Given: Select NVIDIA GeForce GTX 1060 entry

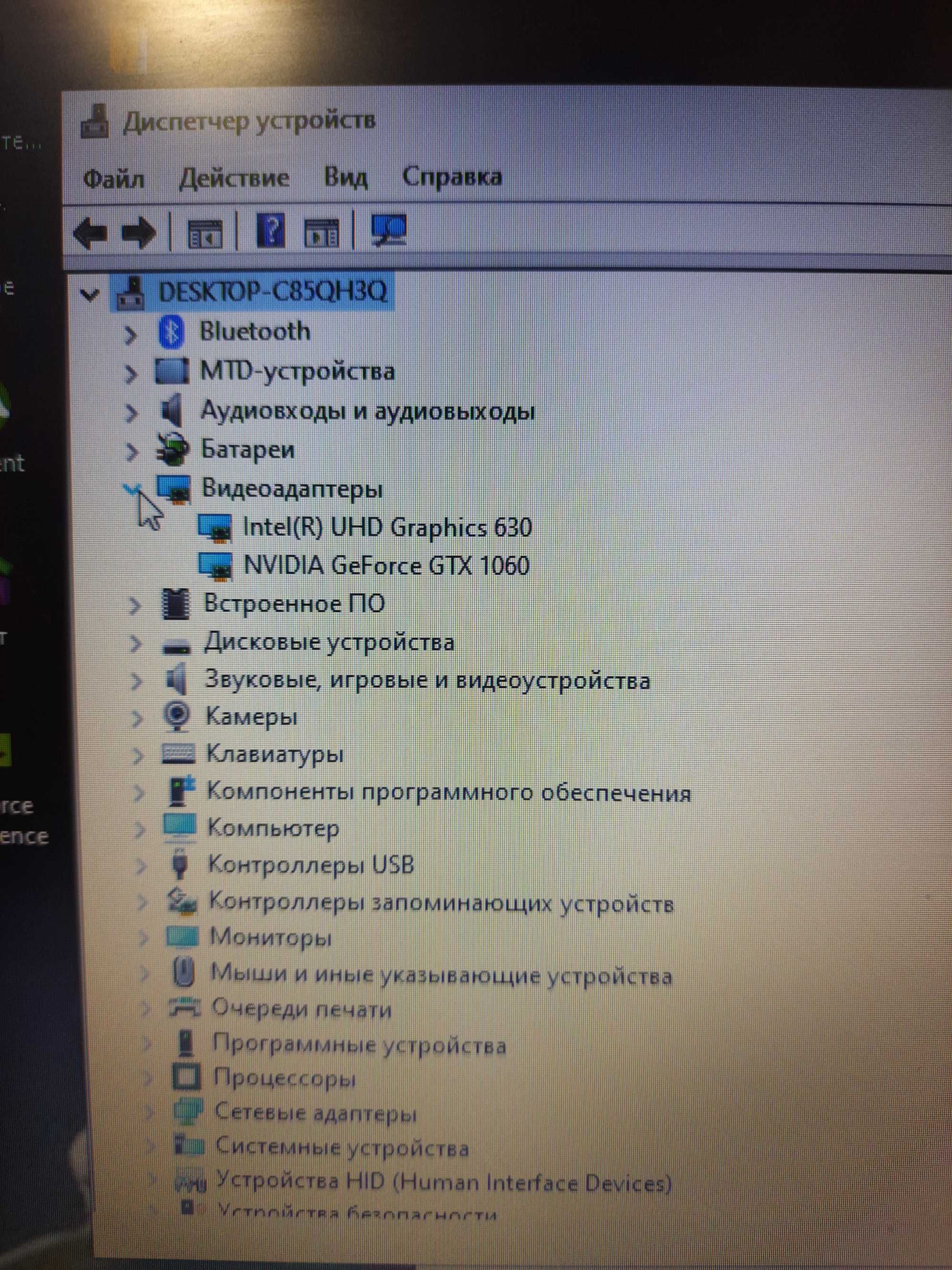Looking at the screenshot, I should point(386,566).
